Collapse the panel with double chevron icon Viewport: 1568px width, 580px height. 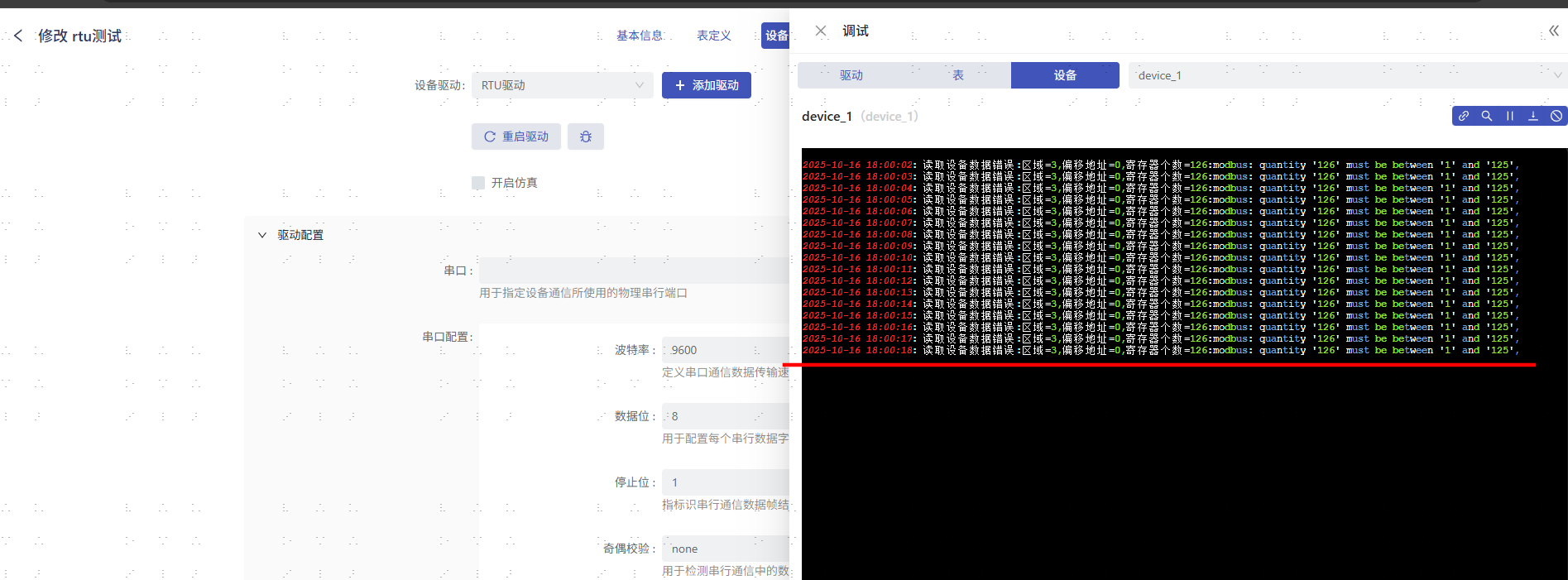click(x=1553, y=31)
